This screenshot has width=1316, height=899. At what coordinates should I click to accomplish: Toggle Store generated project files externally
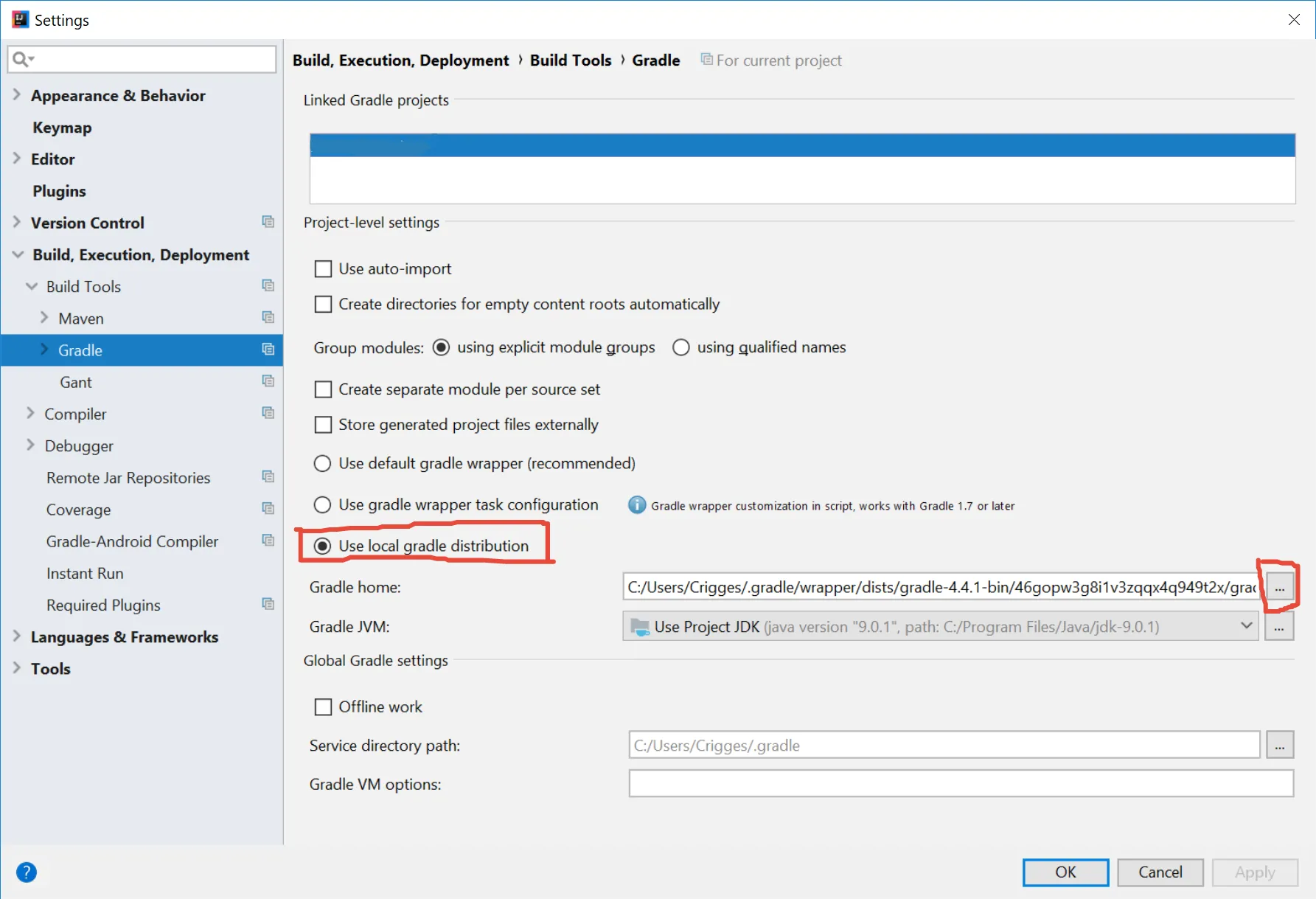(x=323, y=425)
